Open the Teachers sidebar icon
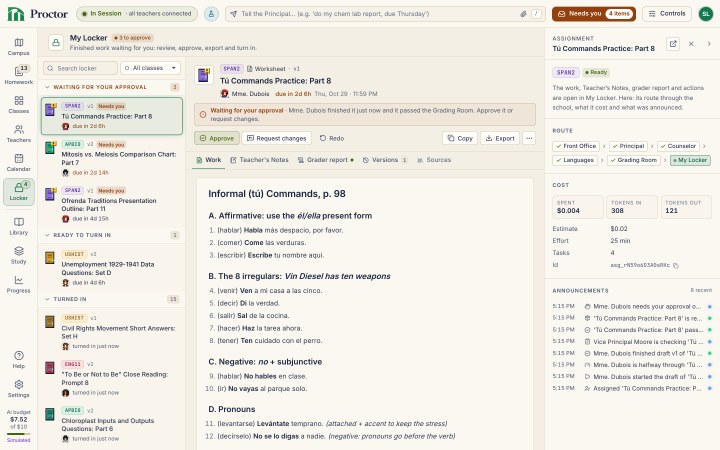Image resolution: width=720 pixels, height=450 pixels. click(x=18, y=134)
